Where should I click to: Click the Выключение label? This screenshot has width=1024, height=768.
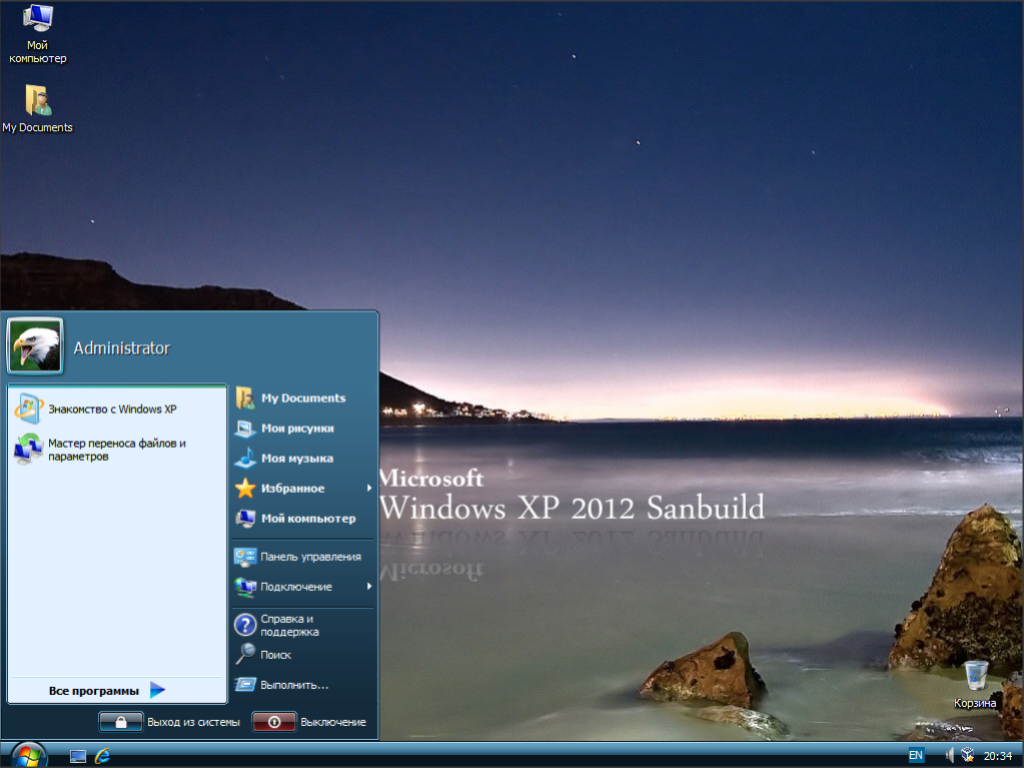click(x=333, y=722)
